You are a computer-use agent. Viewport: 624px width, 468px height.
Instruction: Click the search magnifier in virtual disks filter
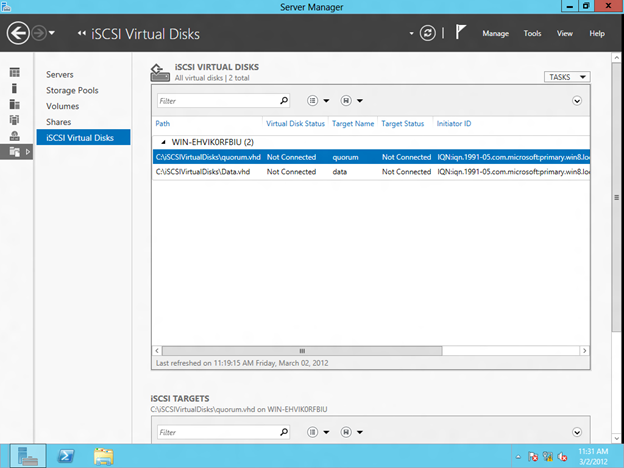click(284, 100)
